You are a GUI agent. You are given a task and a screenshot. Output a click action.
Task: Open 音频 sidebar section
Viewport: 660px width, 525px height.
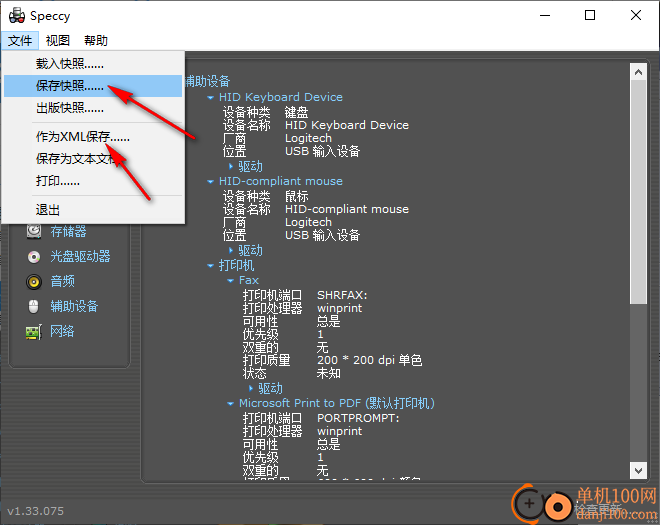pyautogui.click(x=62, y=281)
